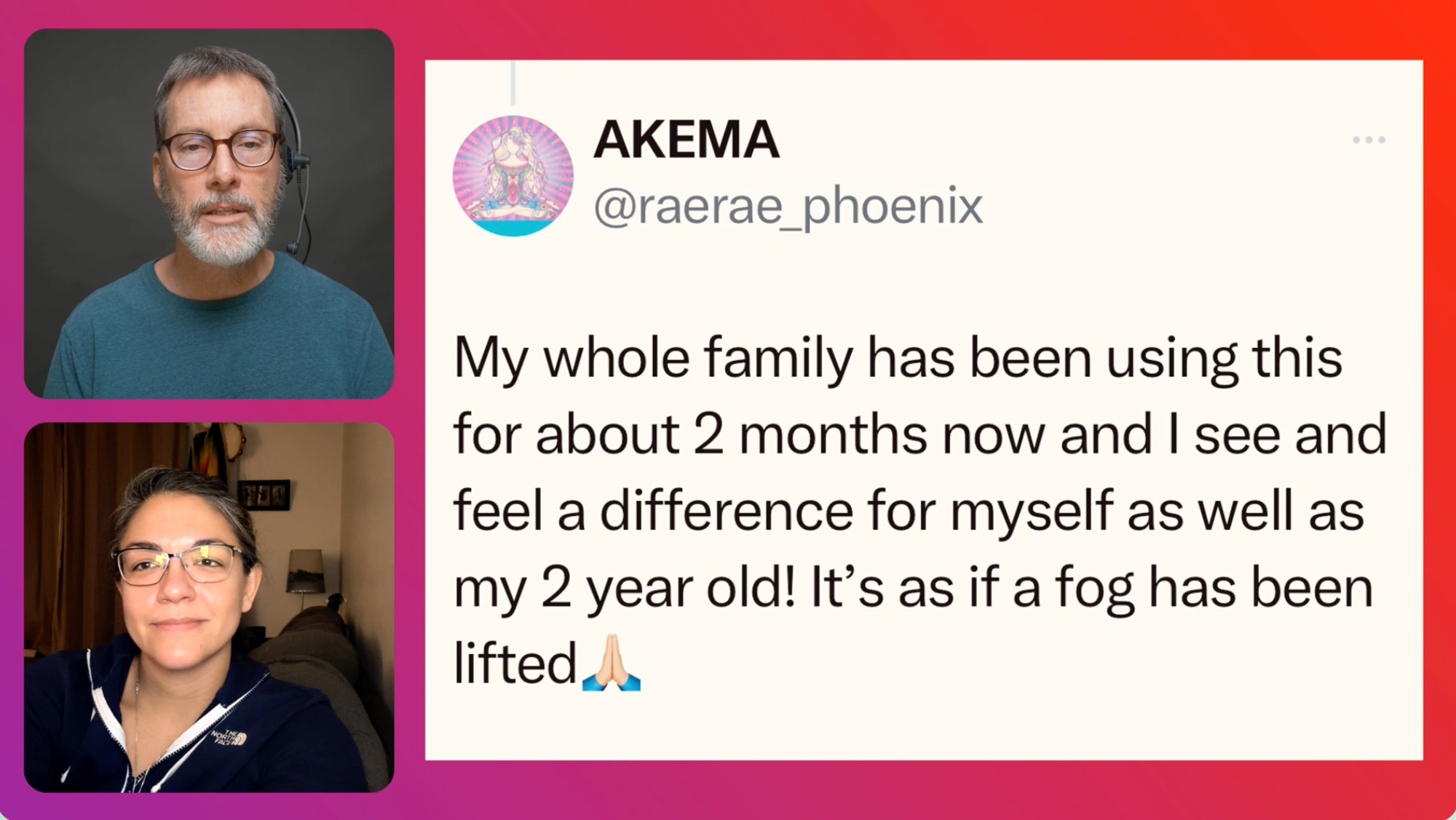The image size is (1456, 820).
Task: Click the man's teal t-shirt
Action: [x=218, y=335]
